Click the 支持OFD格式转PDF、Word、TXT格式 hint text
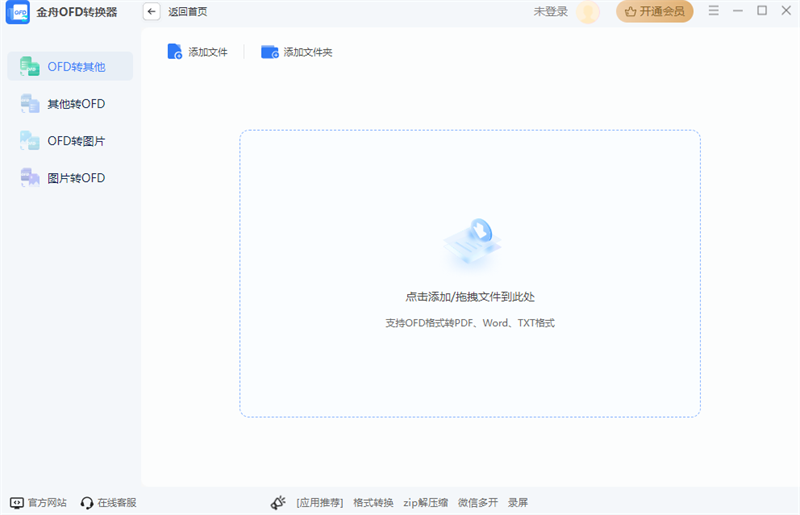800x515 pixels. click(470, 323)
